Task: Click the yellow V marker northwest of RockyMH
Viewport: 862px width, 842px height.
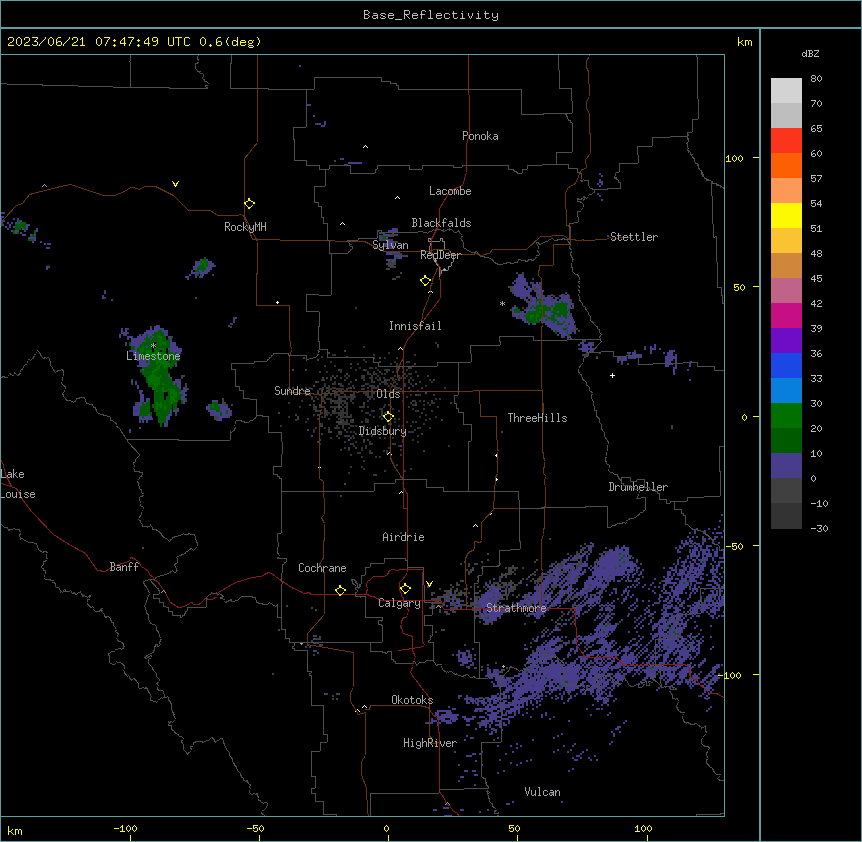Action: tap(175, 184)
